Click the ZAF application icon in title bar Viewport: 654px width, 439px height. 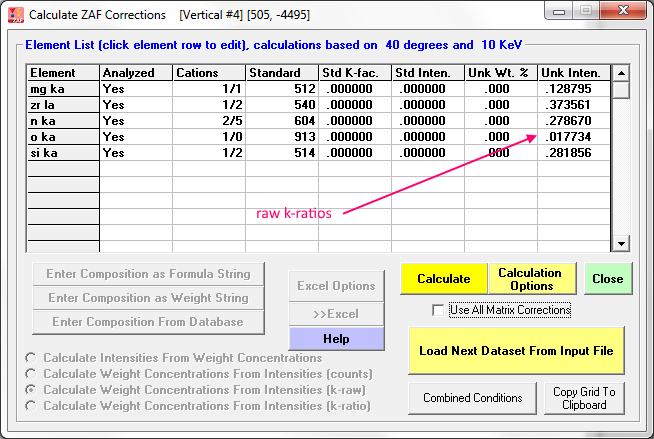(14, 15)
